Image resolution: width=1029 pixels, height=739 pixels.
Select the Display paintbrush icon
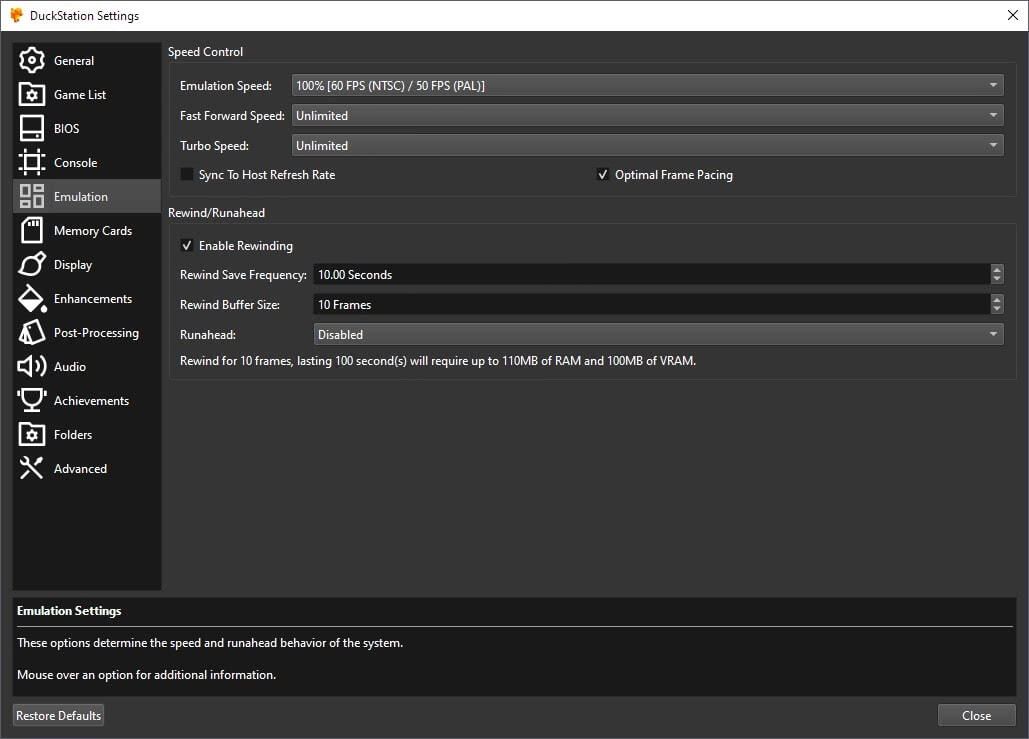pyautogui.click(x=32, y=265)
